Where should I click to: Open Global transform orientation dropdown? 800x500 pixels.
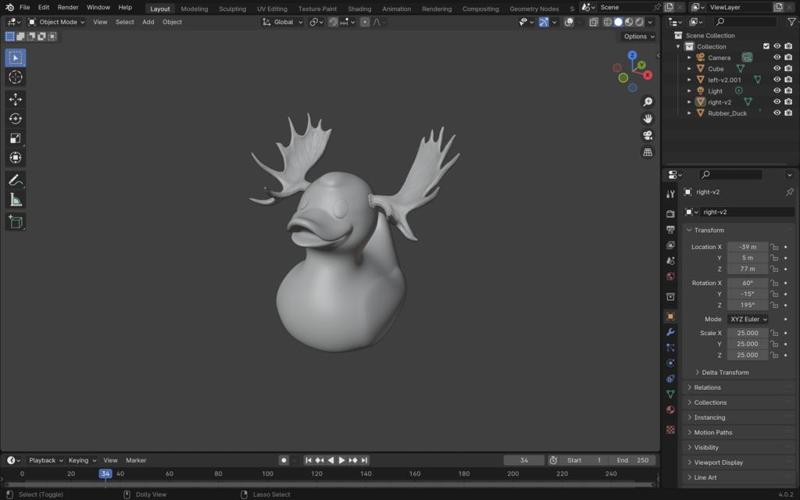(283, 22)
